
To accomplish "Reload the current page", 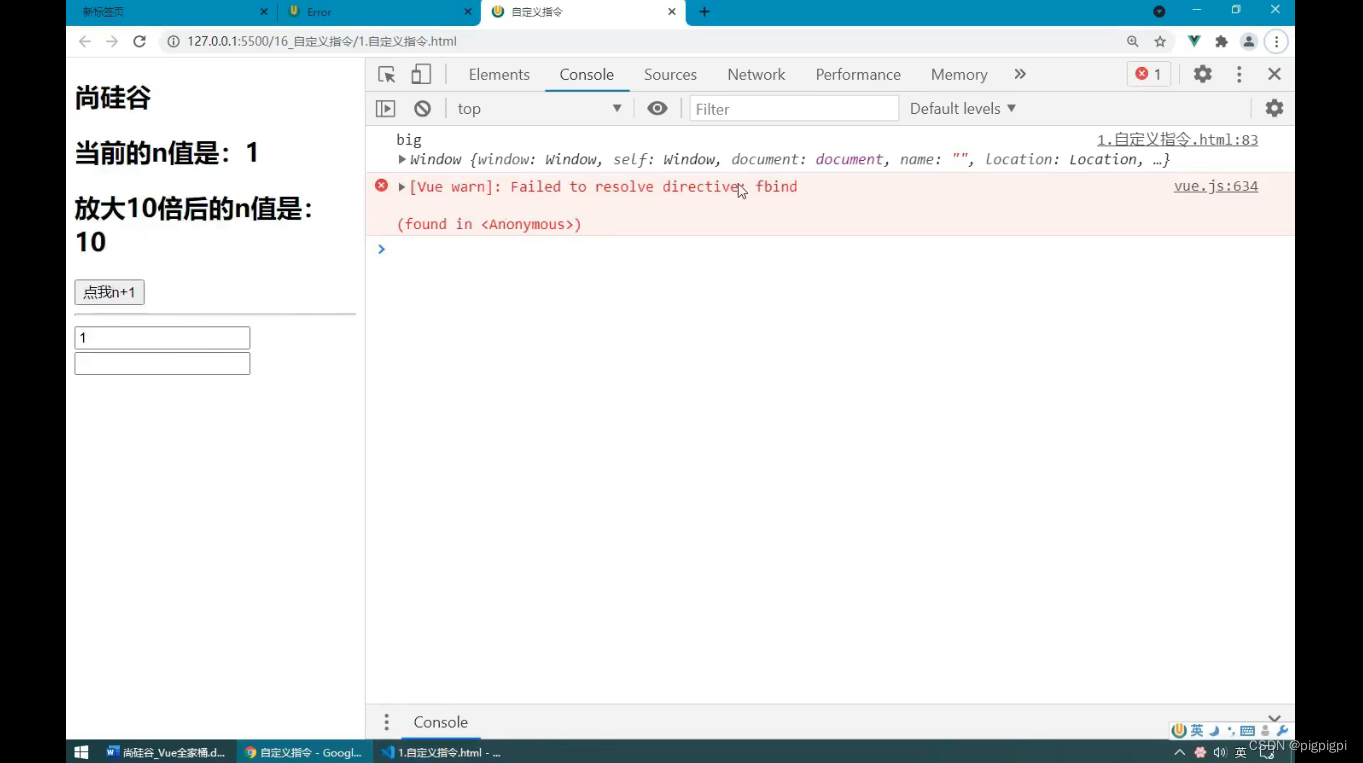I will (x=140, y=41).
